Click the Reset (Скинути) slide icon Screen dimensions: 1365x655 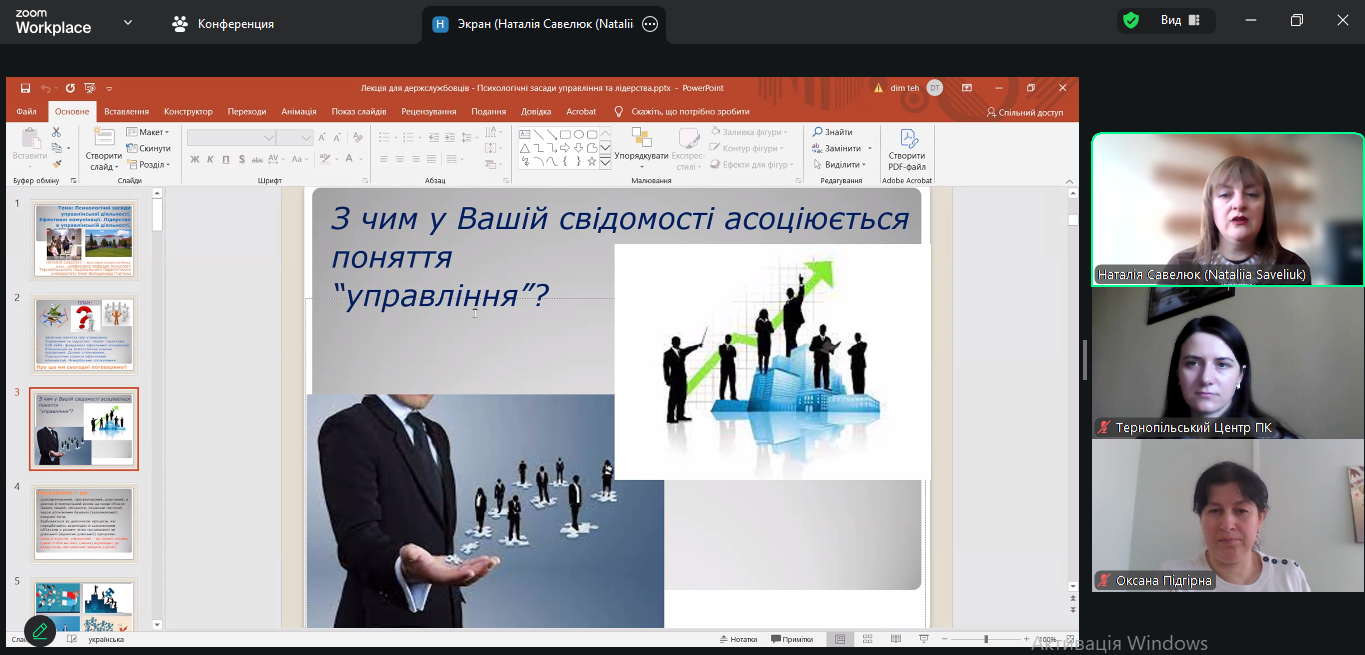click(x=148, y=148)
